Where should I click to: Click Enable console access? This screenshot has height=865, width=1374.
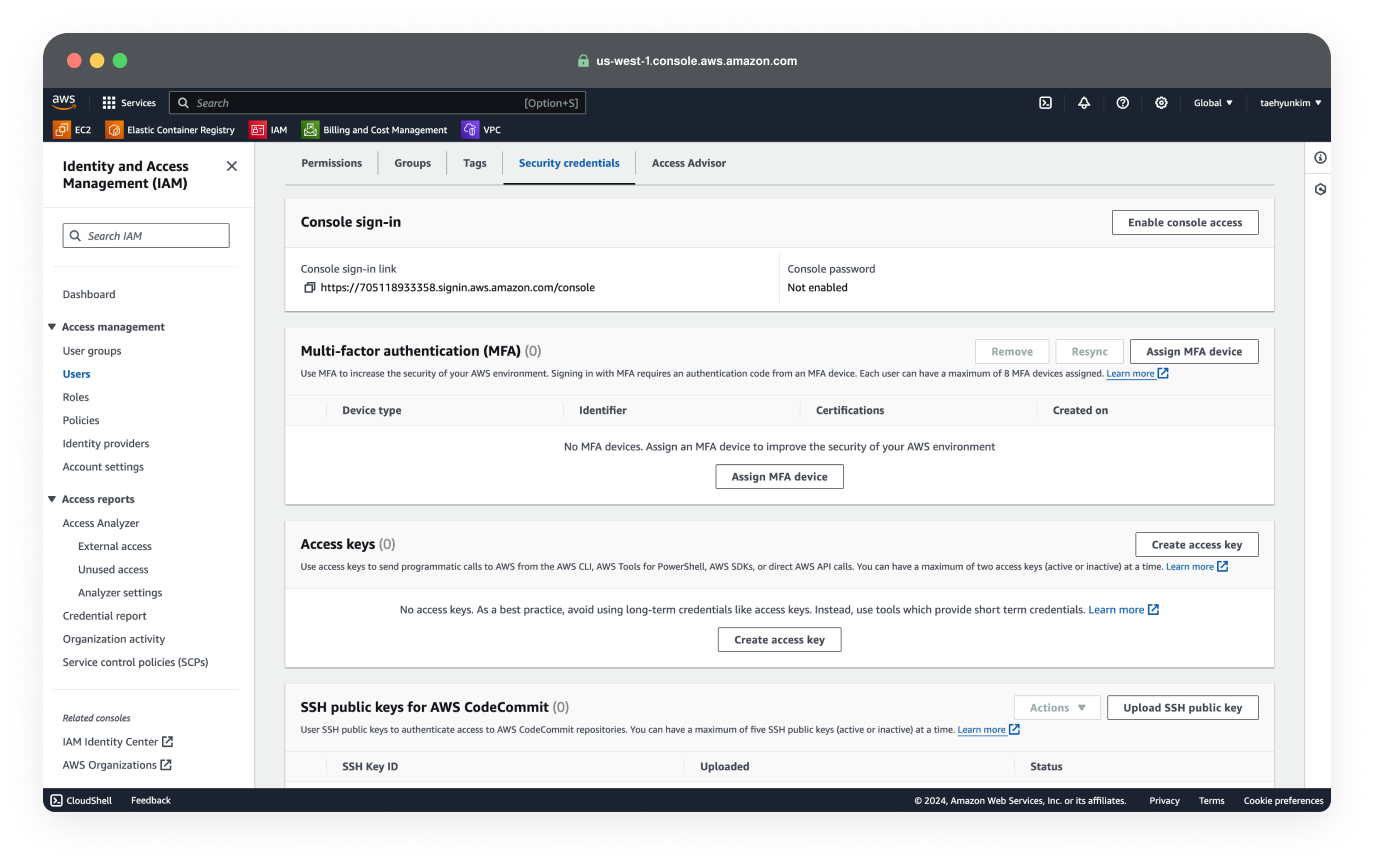[x=1185, y=222]
